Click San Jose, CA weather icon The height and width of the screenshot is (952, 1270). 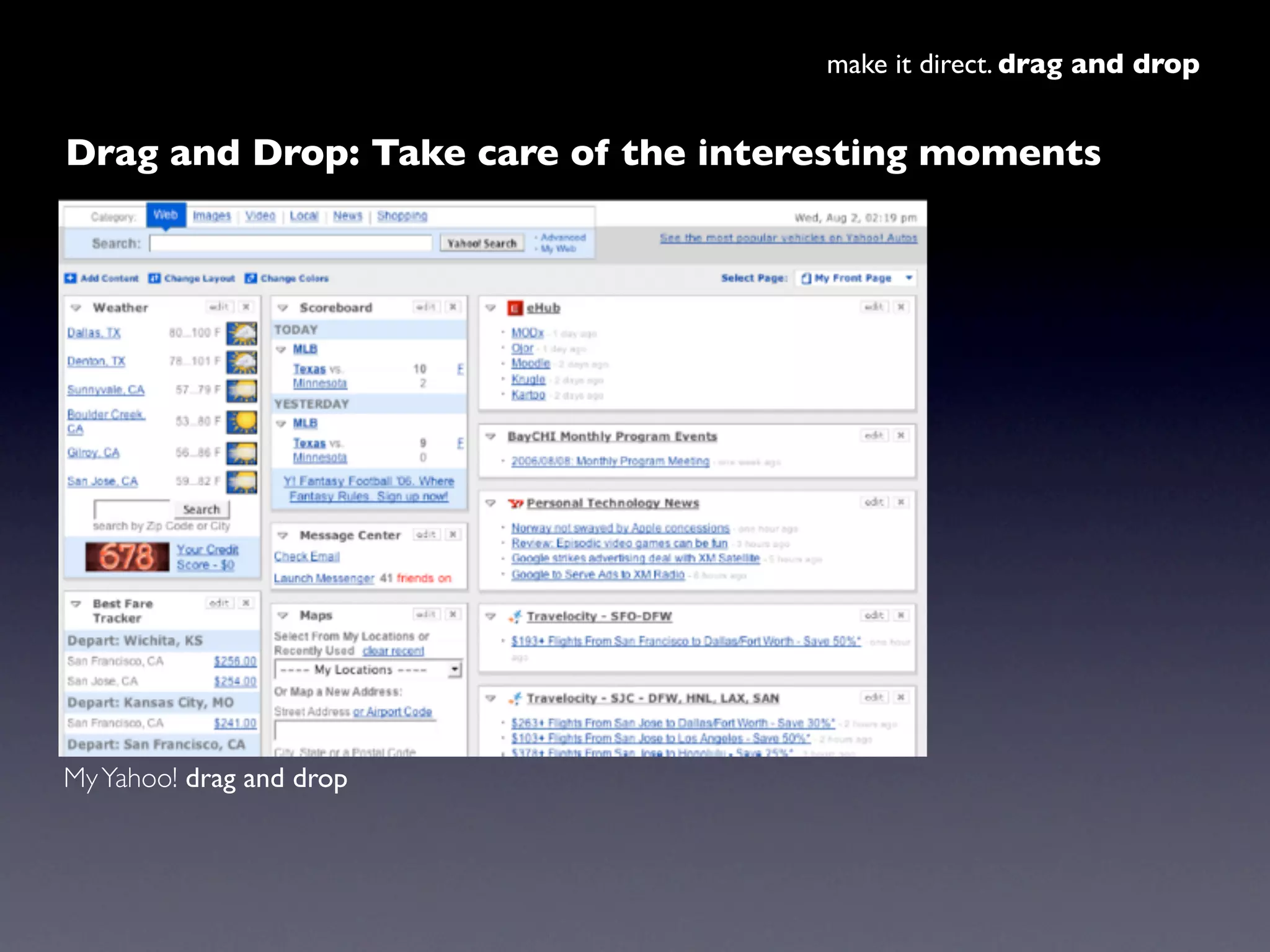coord(242,482)
